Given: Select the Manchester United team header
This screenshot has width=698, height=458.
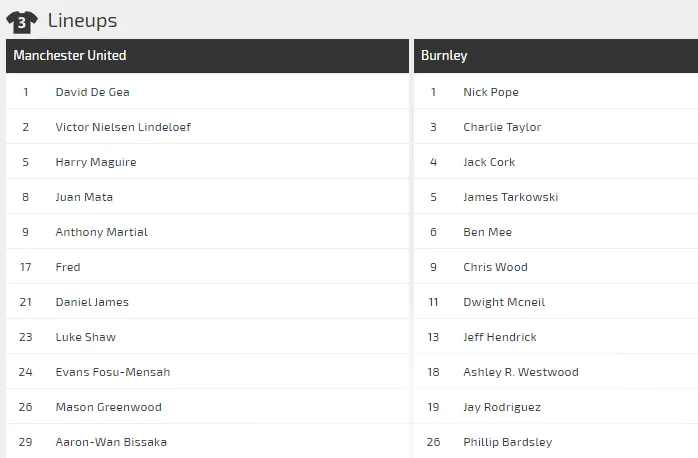Looking at the screenshot, I should click(x=70, y=56).
